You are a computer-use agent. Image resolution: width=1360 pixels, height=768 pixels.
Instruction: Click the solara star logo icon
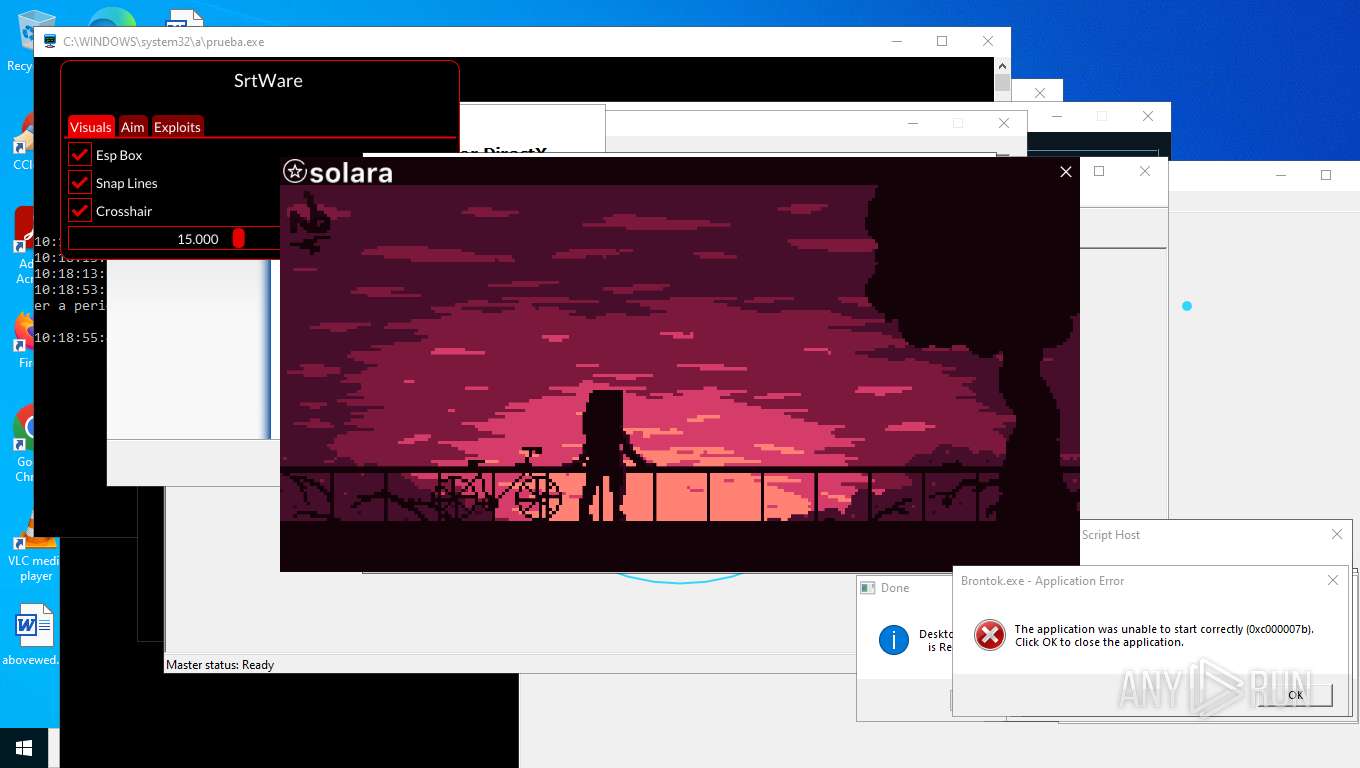[x=294, y=171]
